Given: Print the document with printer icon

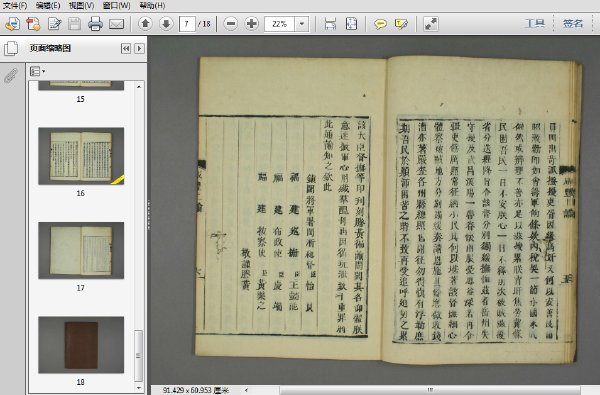Looking at the screenshot, I should point(95,24).
